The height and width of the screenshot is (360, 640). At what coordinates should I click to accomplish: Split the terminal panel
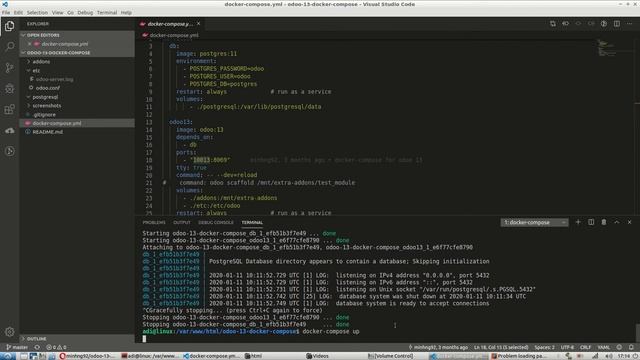click(591, 222)
